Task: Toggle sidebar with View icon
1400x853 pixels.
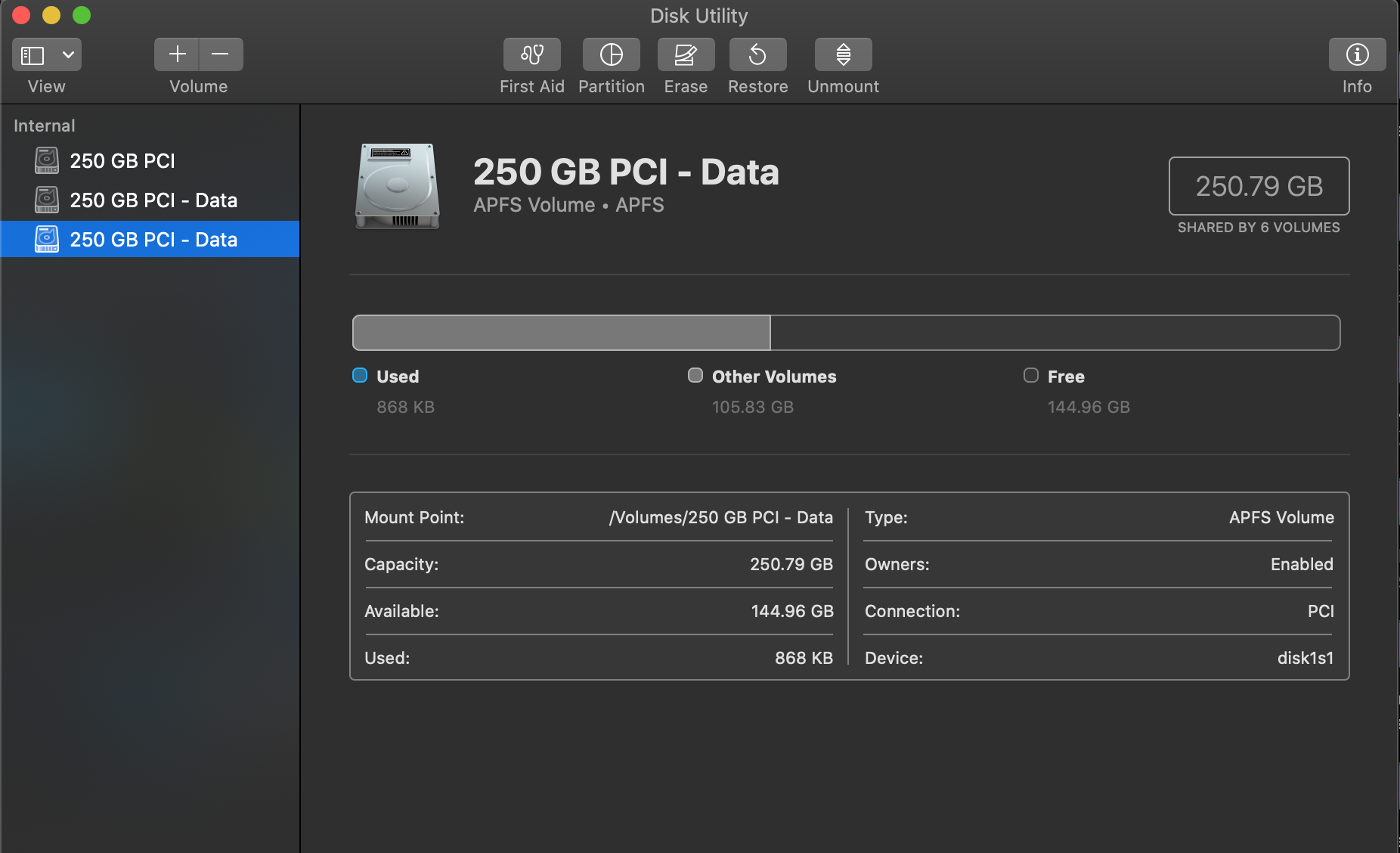Action: 33,55
